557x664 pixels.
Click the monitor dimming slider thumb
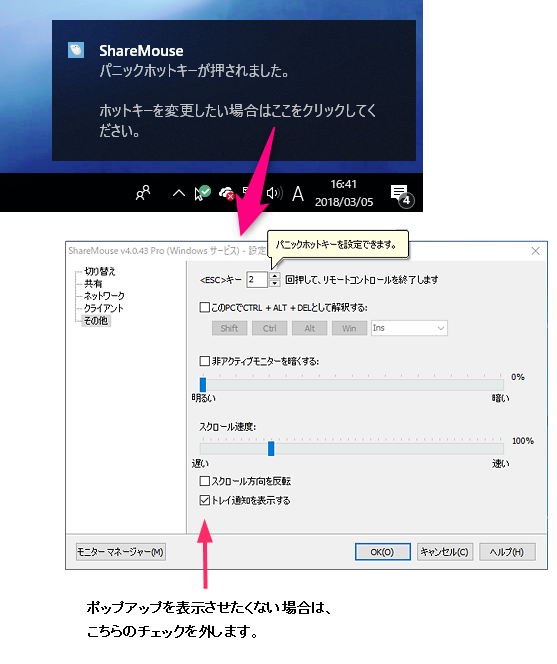click(203, 385)
